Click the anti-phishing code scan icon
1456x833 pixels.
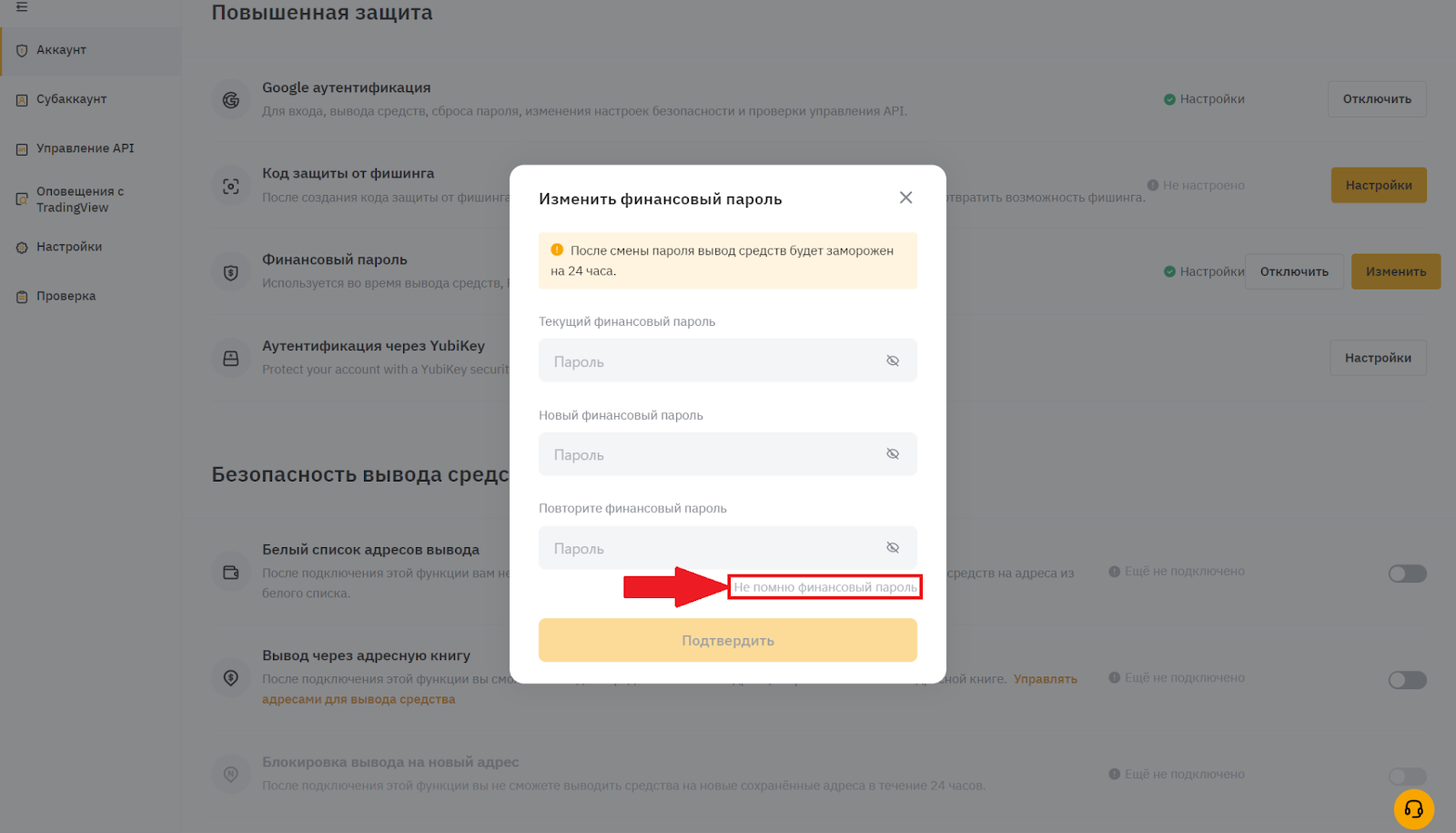pyautogui.click(x=231, y=186)
